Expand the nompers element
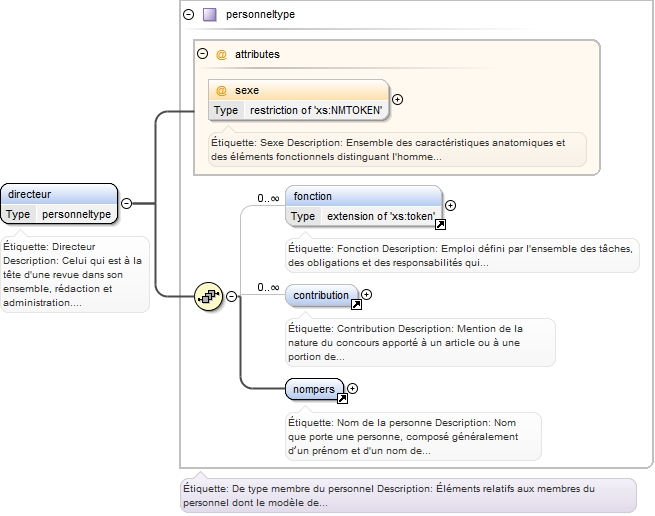 (352, 388)
